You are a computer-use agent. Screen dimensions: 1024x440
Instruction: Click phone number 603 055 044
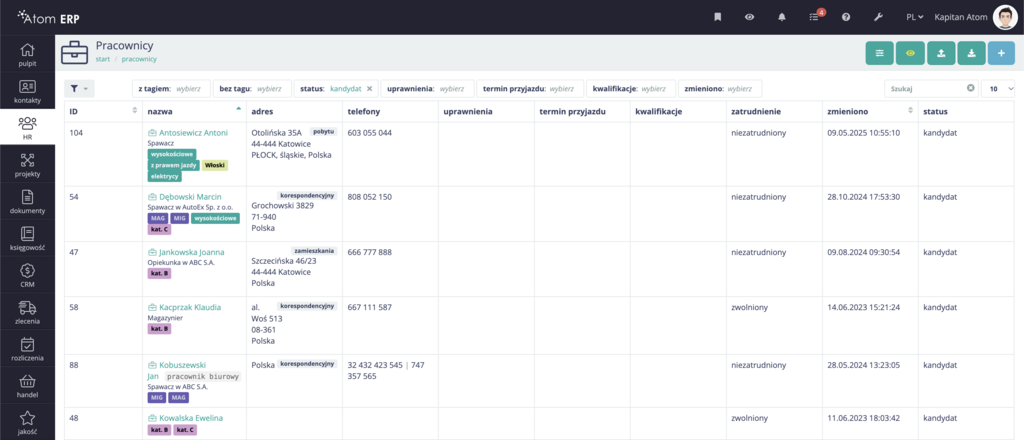tap(370, 133)
